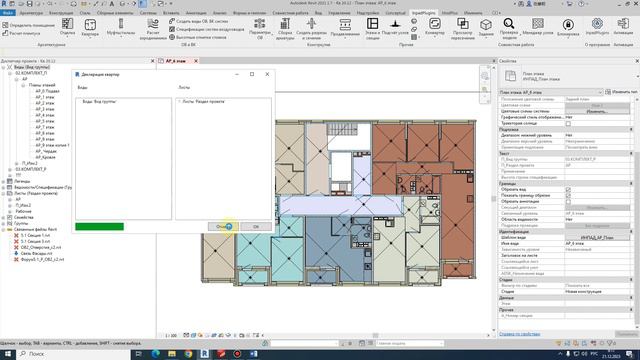Open Chrome from the Windows taskbar
Viewport: 640px width, 360px height.
tap(188, 353)
